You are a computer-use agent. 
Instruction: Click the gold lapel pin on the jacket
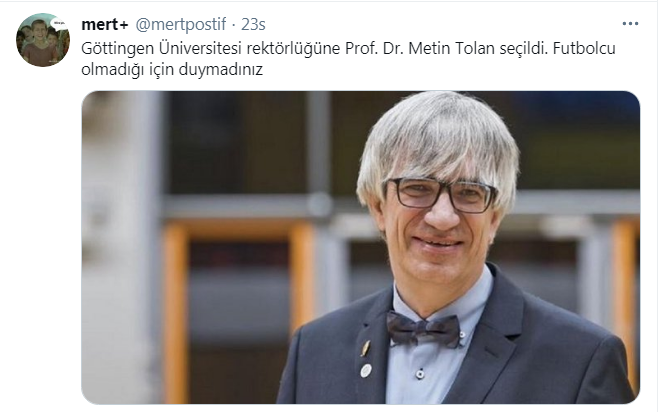pyautogui.click(x=366, y=348)
